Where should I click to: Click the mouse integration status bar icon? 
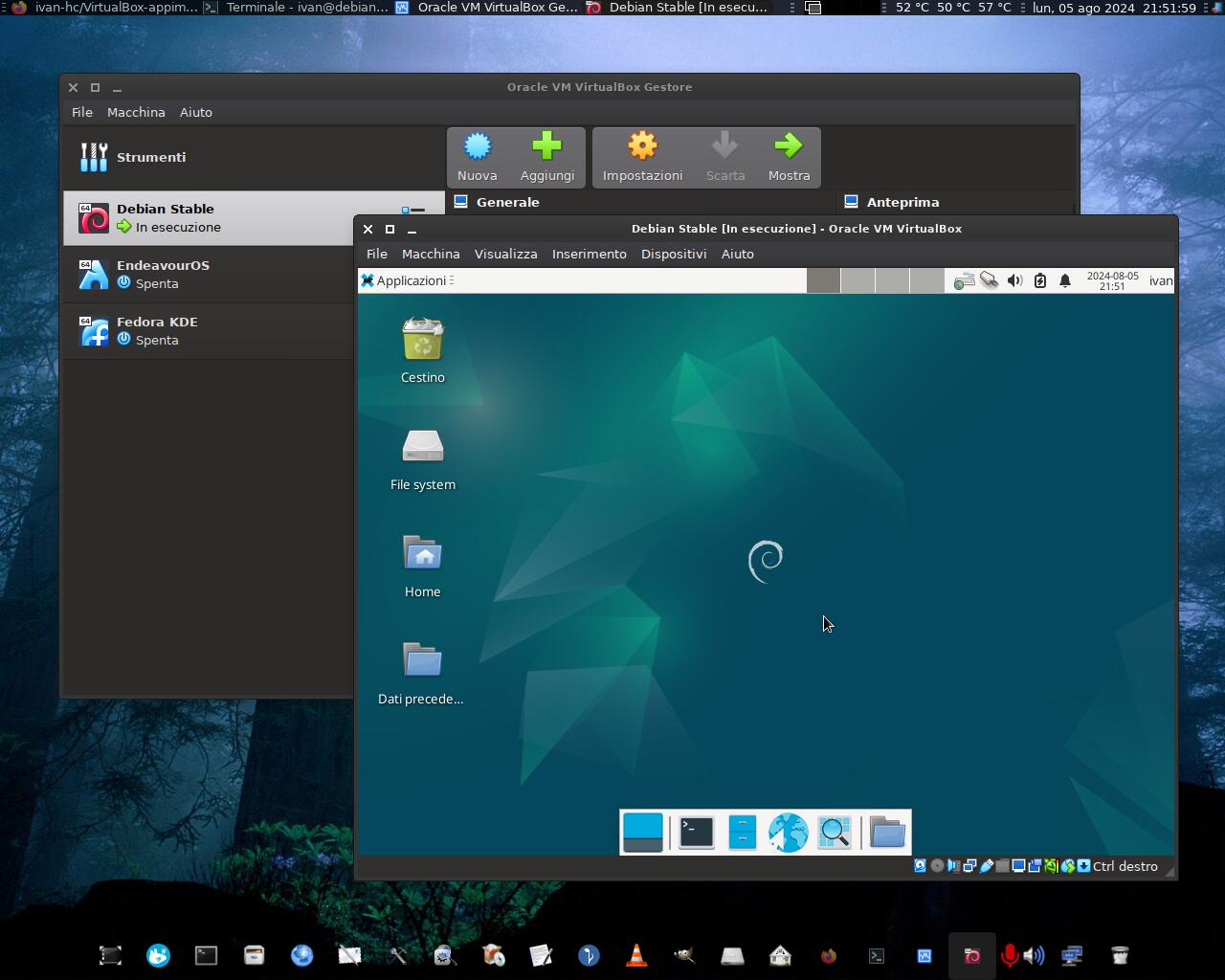[x=1067, y=866]
